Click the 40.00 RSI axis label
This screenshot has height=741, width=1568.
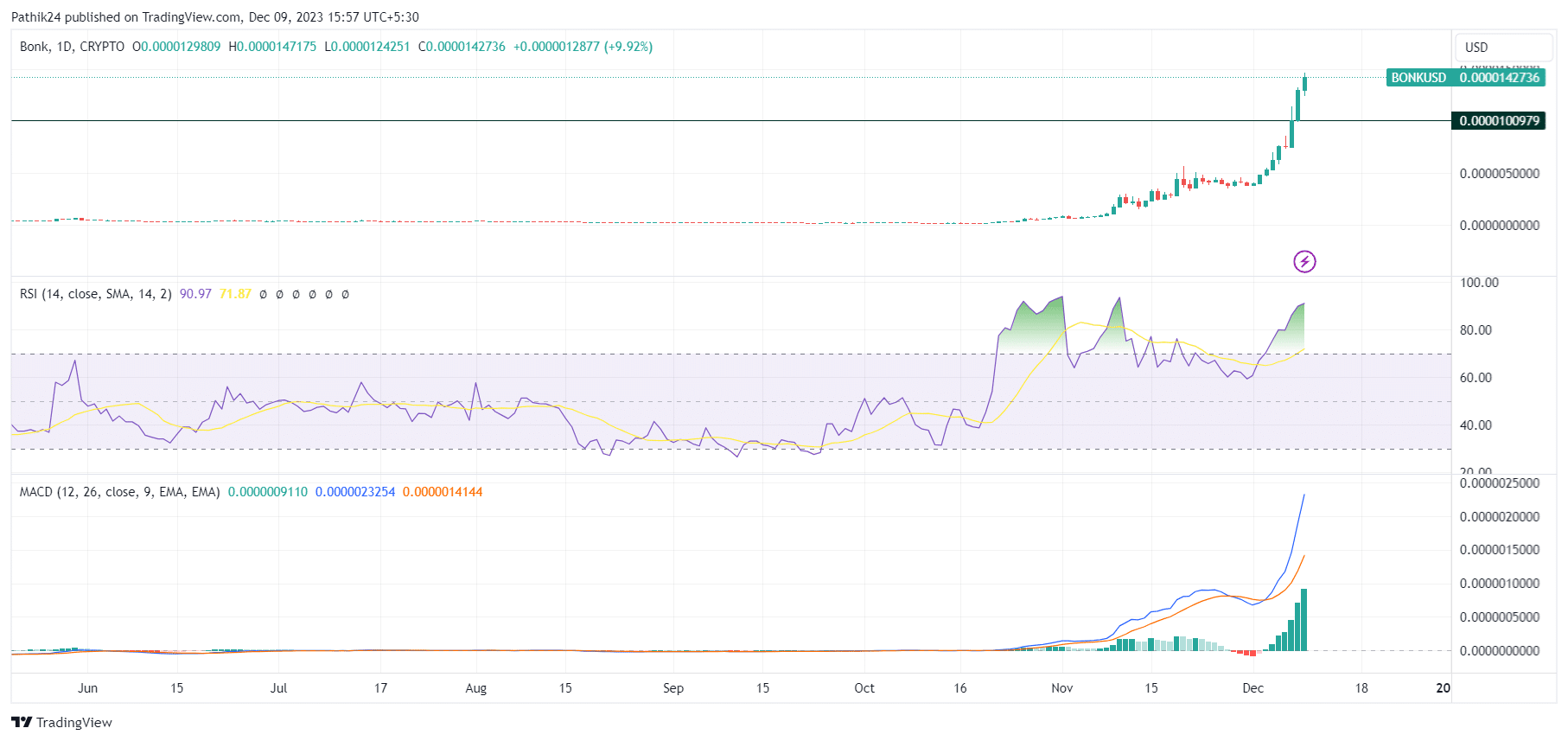pos(1476,425)
